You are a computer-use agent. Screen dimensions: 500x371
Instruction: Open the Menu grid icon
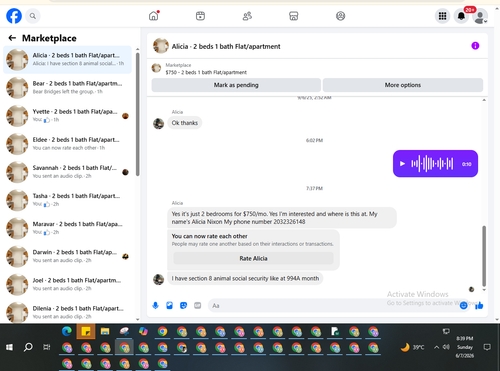tap(442, 16)
